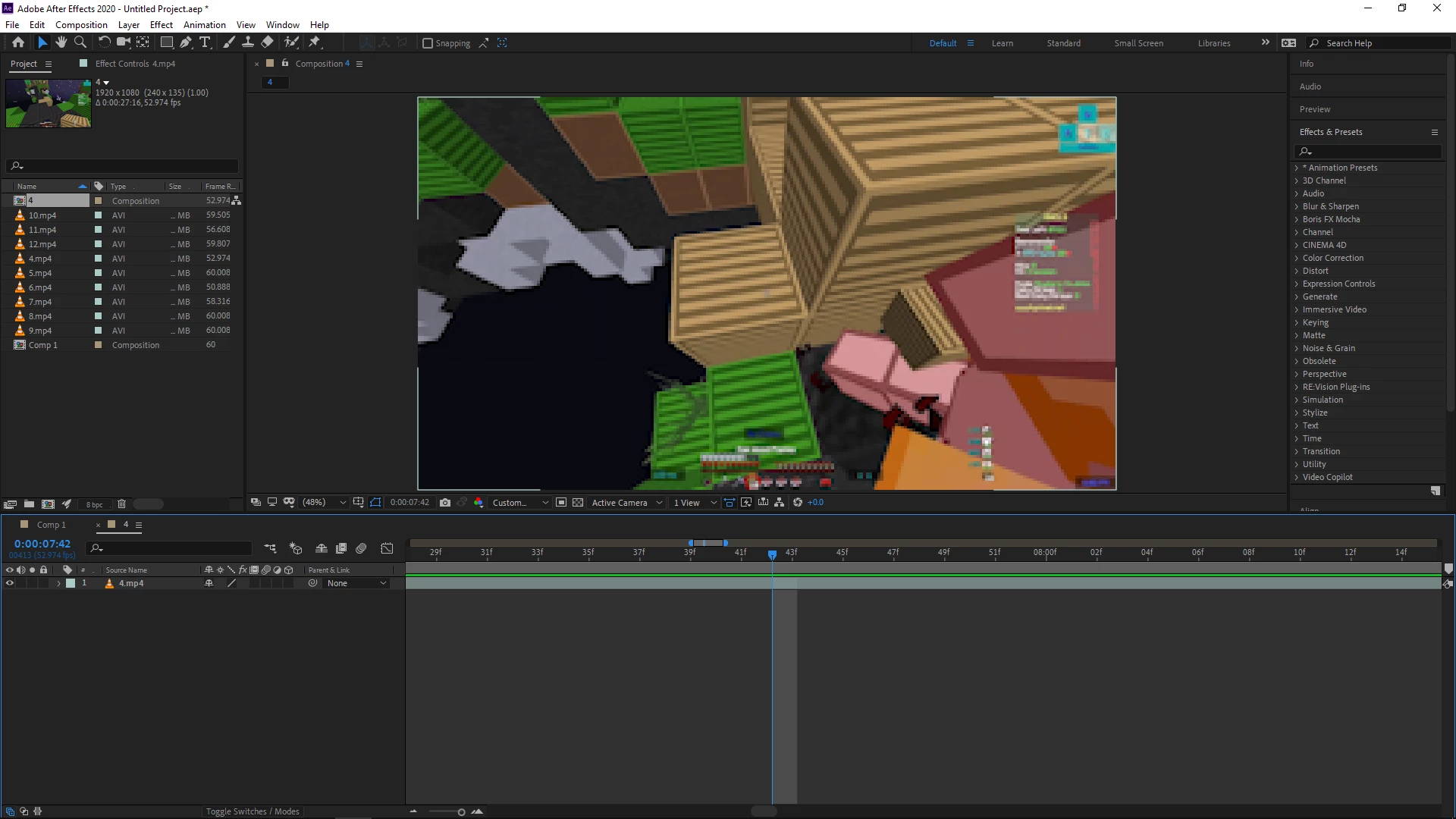Switch to the Comp 1 timeline tab

(x=51, y=525)
